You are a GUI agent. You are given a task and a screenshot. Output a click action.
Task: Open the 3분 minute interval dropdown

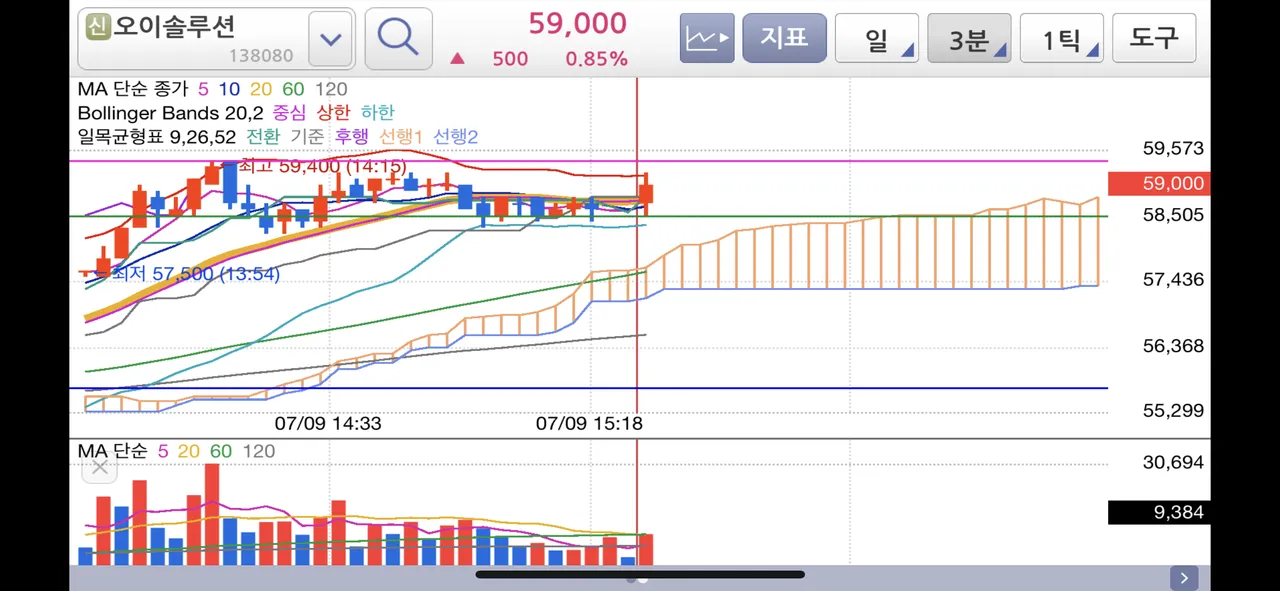point(969,39)
